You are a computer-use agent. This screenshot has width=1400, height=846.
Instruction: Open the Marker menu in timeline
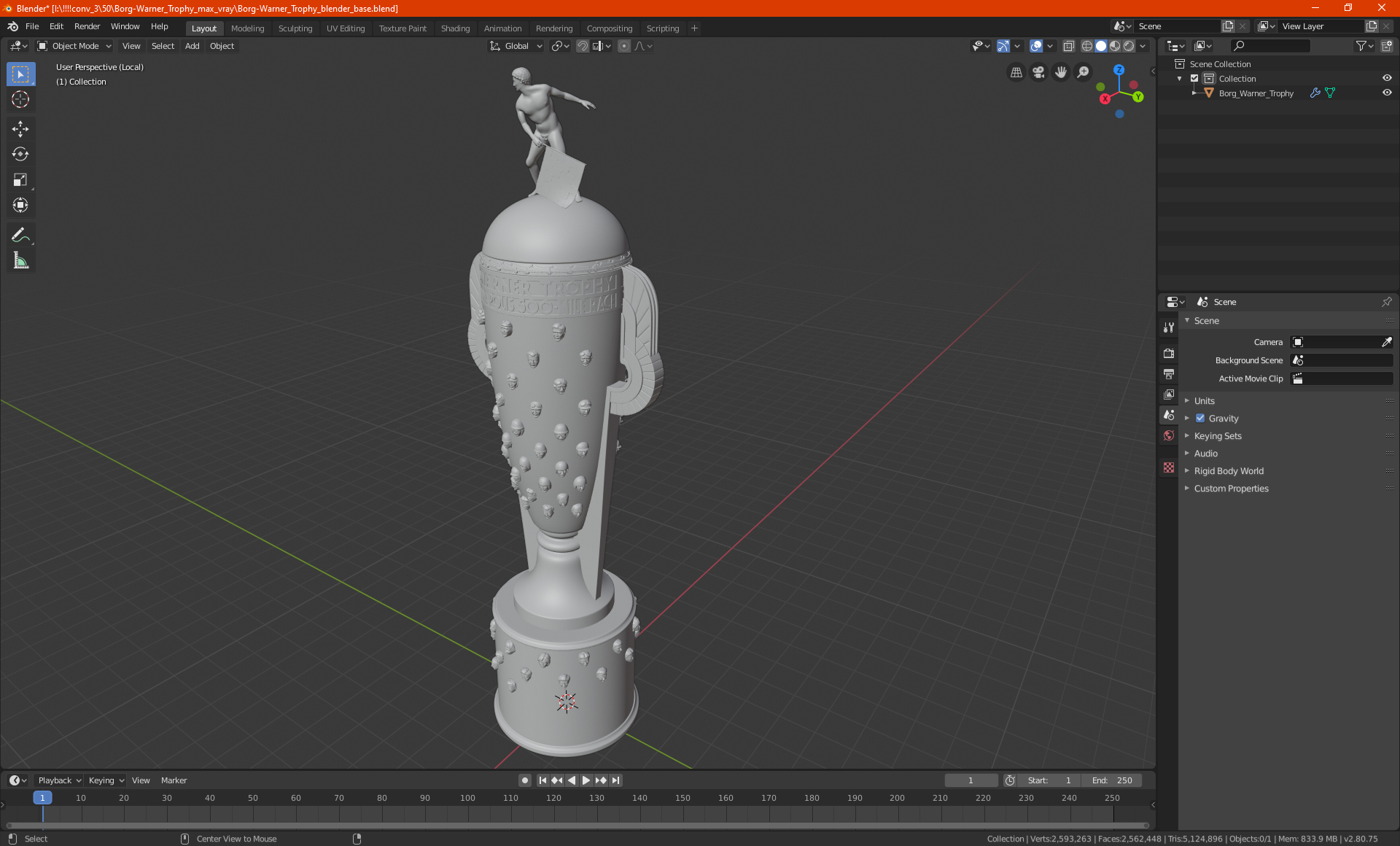click(174, 780)
